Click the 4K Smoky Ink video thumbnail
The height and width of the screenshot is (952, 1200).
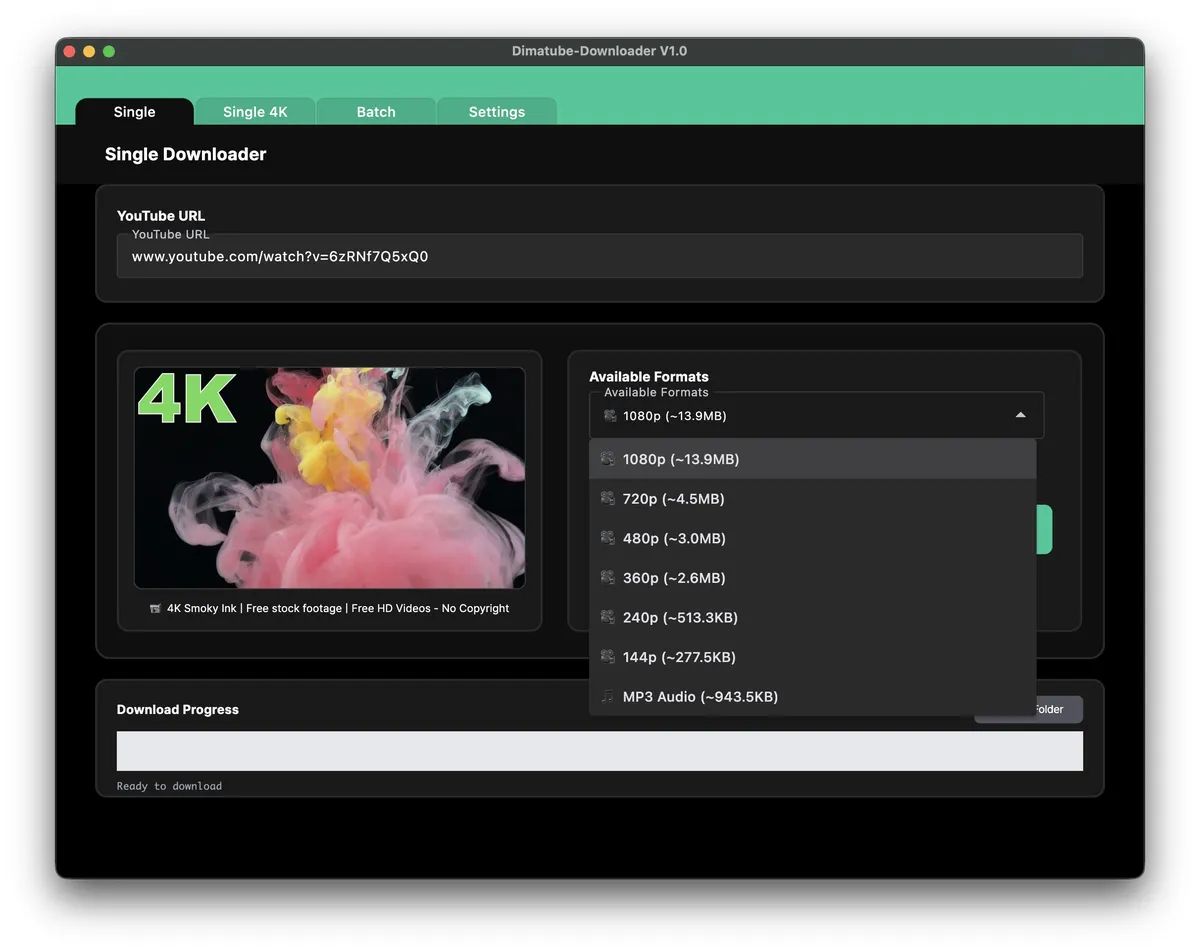pos(330,478)
